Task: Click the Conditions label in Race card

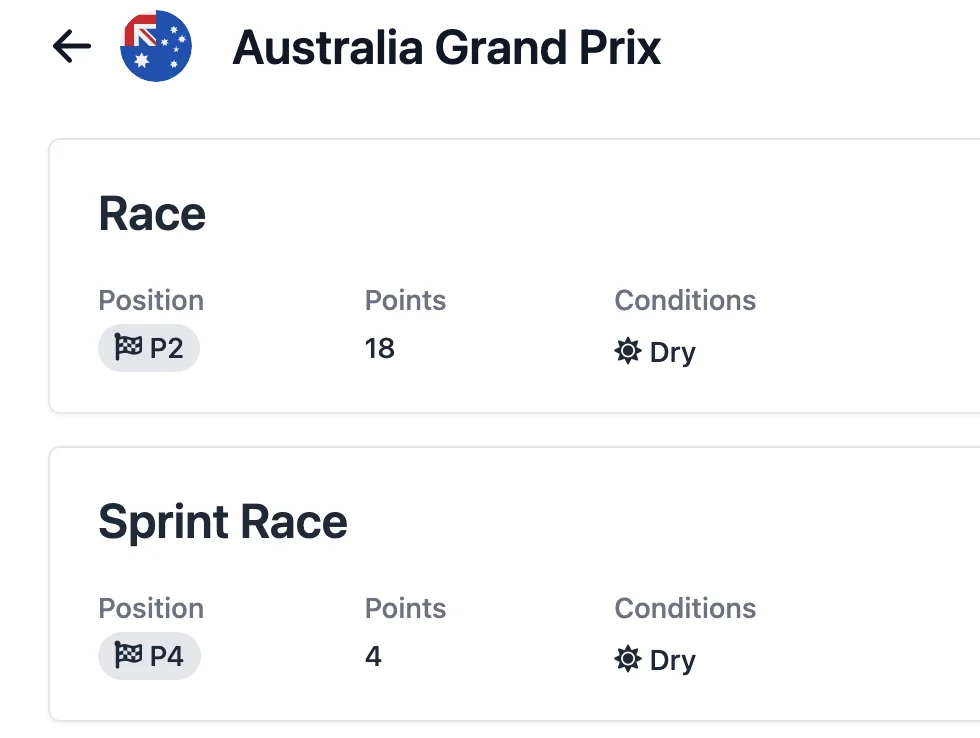Action: coord(685,301)
